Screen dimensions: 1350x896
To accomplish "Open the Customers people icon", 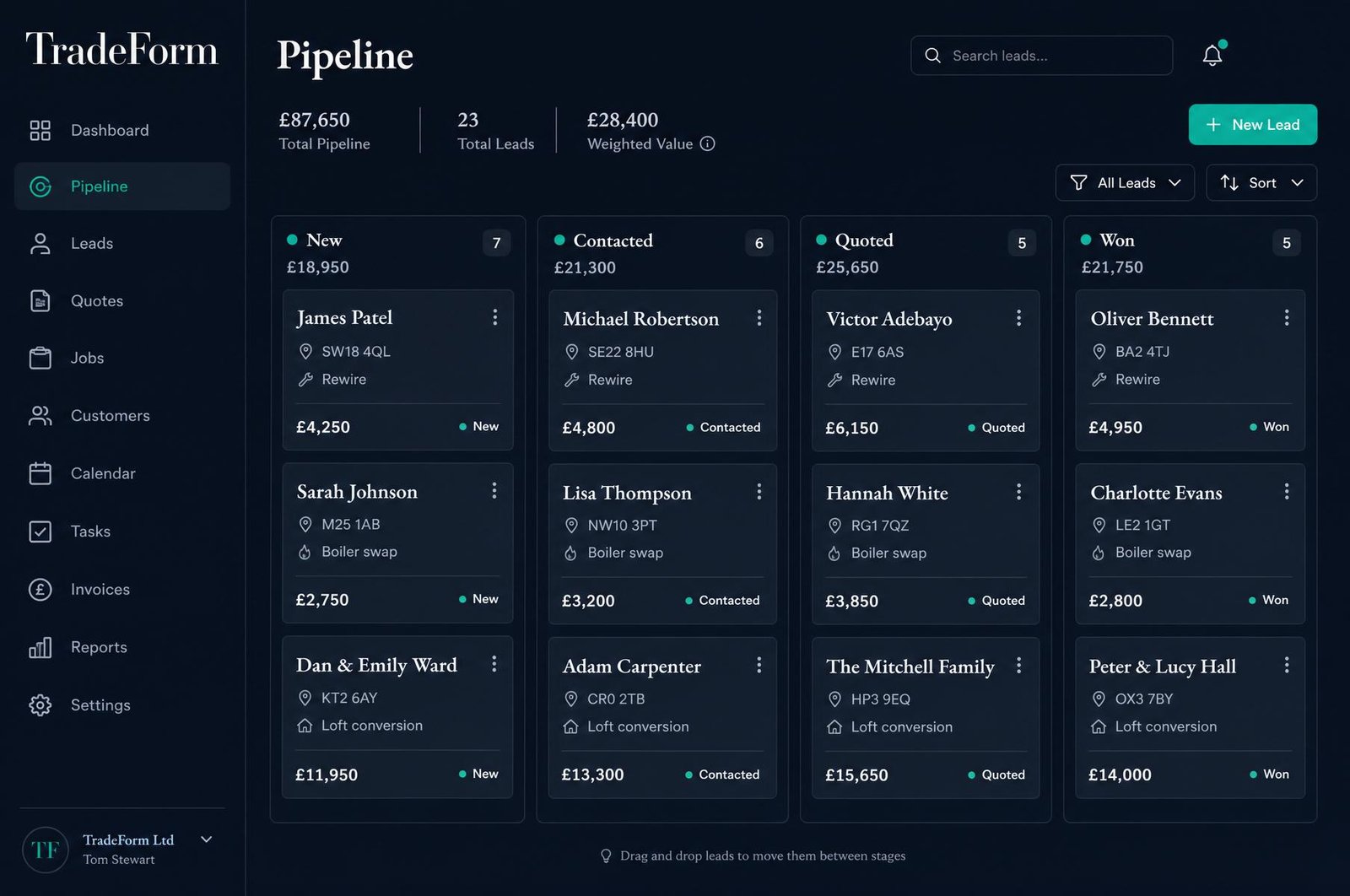I will click(x=40, y=415).
